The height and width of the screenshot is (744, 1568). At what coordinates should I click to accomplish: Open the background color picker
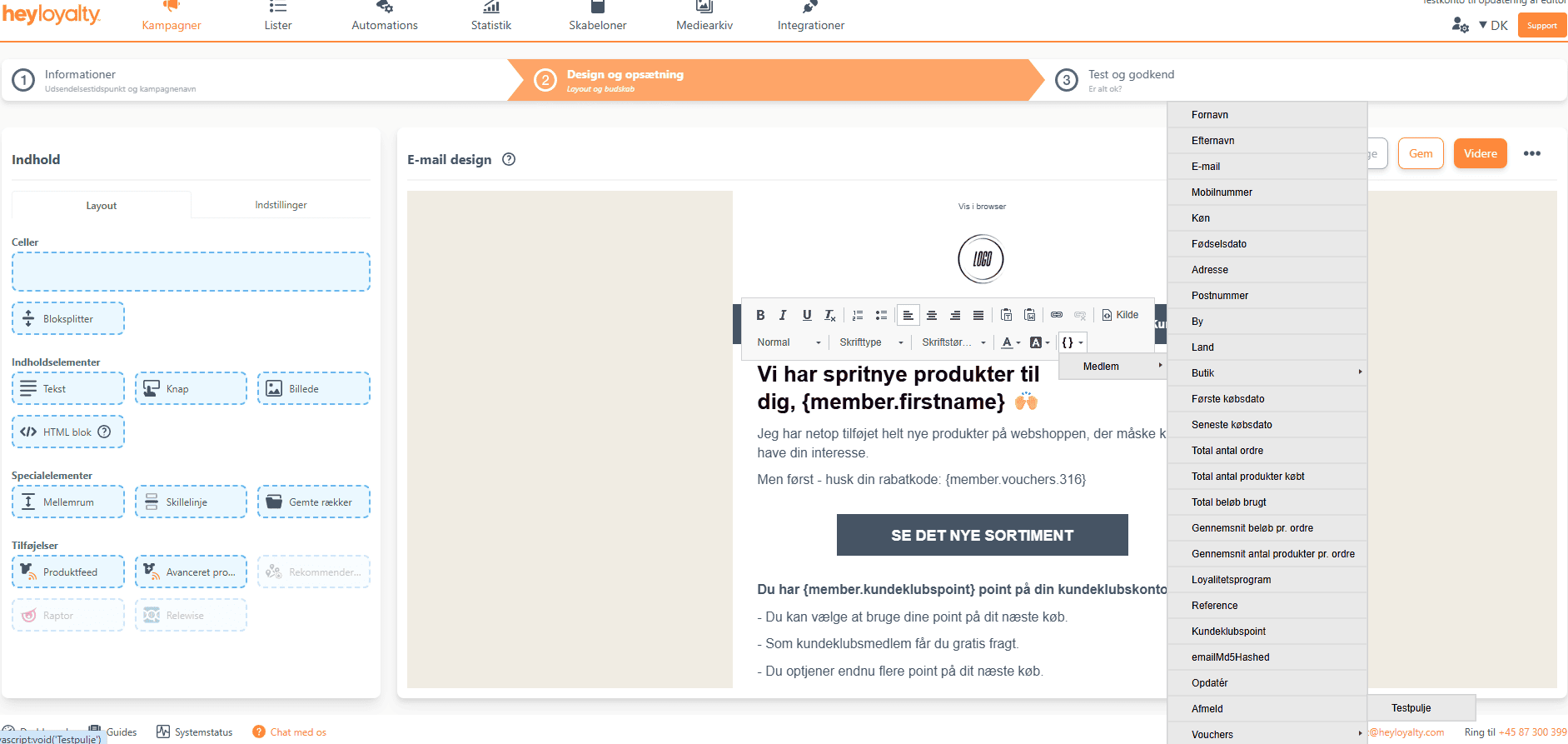(x=1040, y=342)
